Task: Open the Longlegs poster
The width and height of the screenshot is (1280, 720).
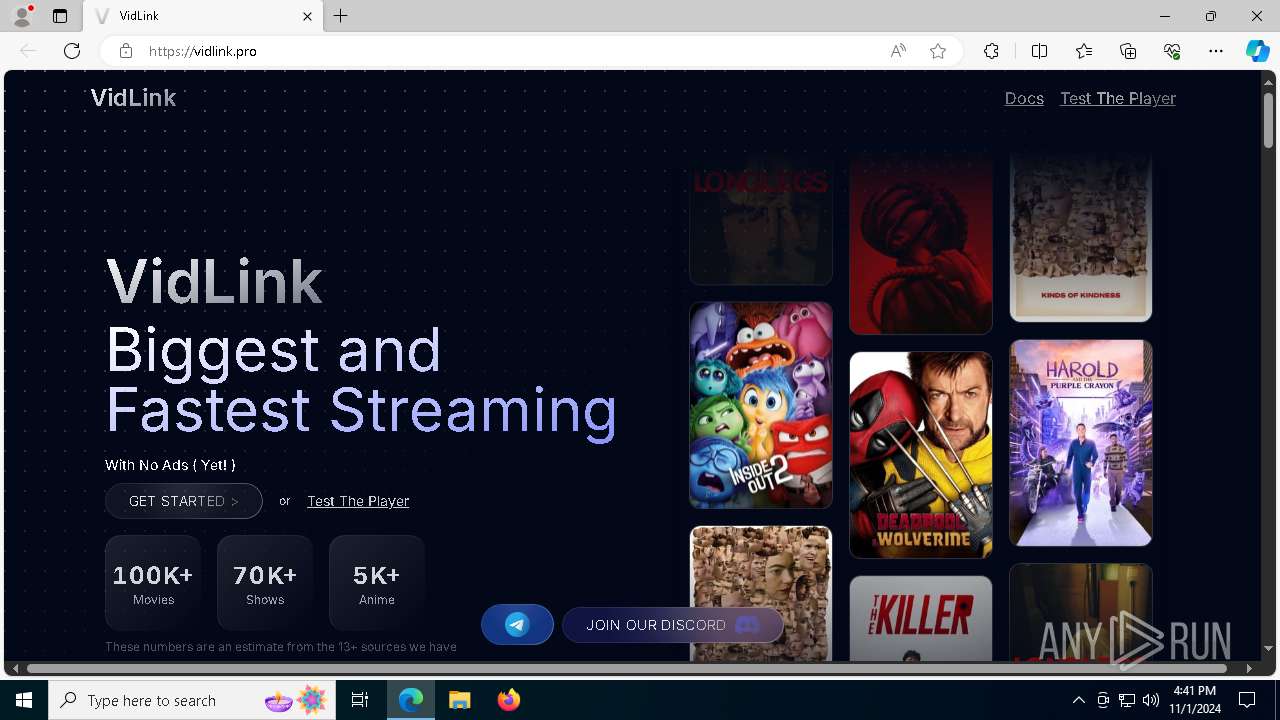Action: click(x=761, y=220)
